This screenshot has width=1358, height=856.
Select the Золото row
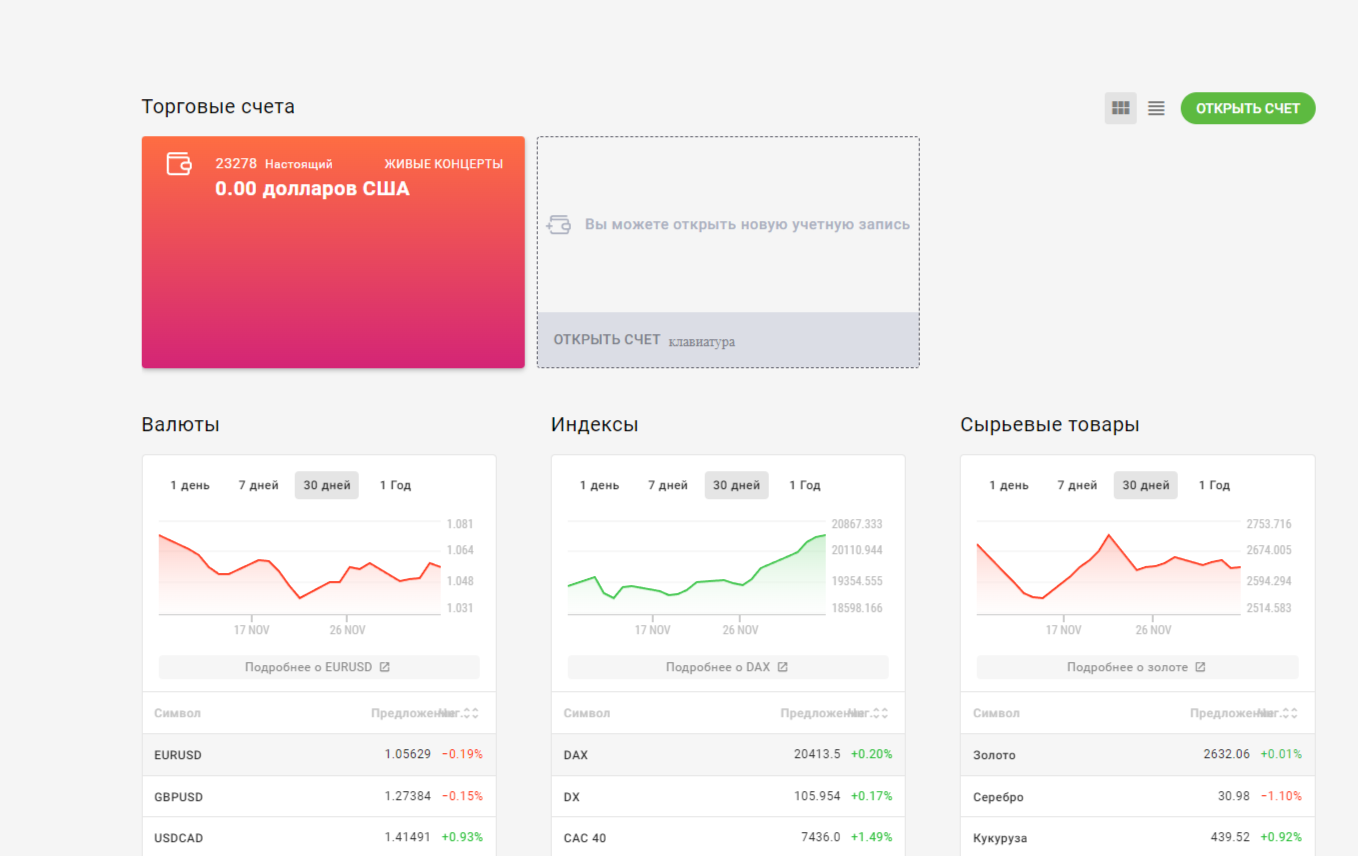click(1137, 755)
